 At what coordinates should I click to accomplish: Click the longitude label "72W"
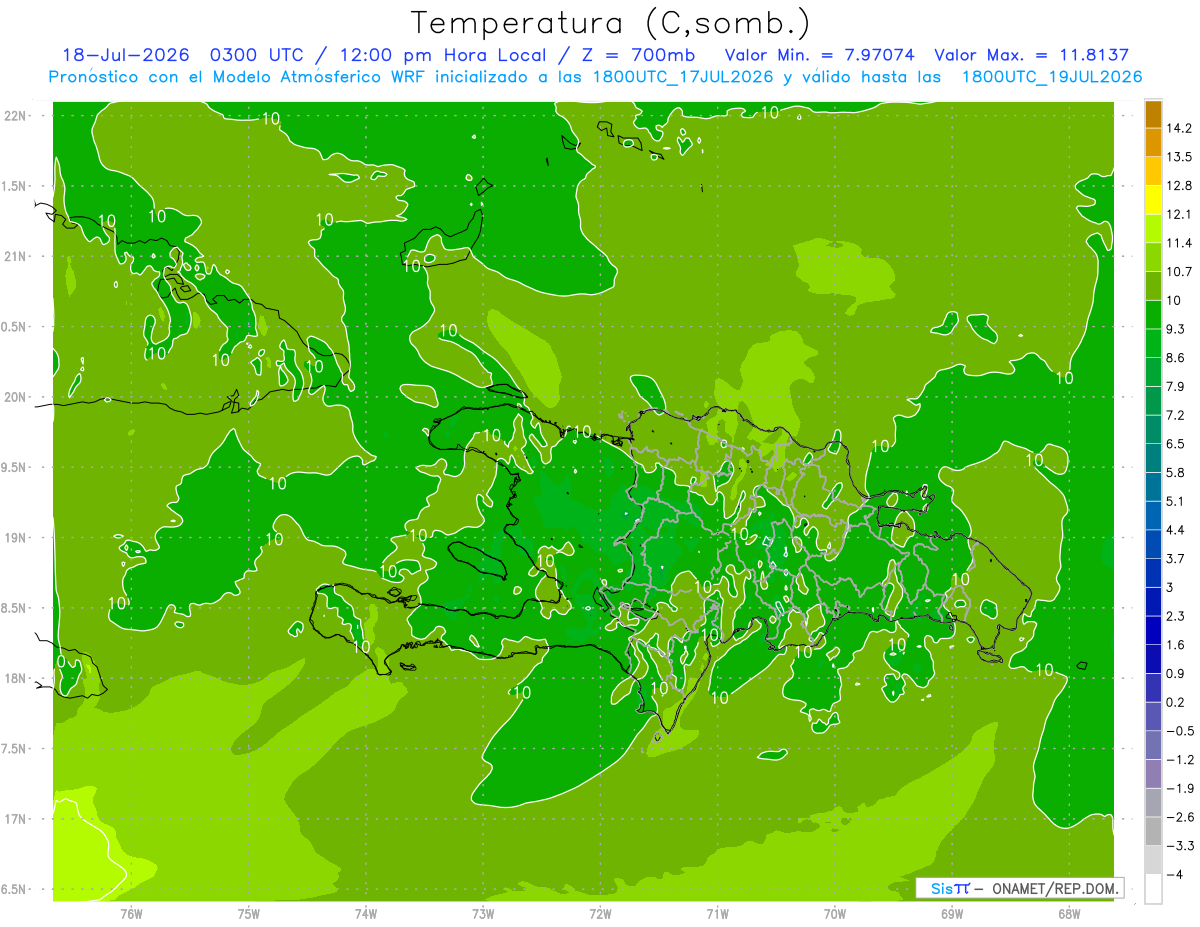pyautogui.click(x=600, y=913)
